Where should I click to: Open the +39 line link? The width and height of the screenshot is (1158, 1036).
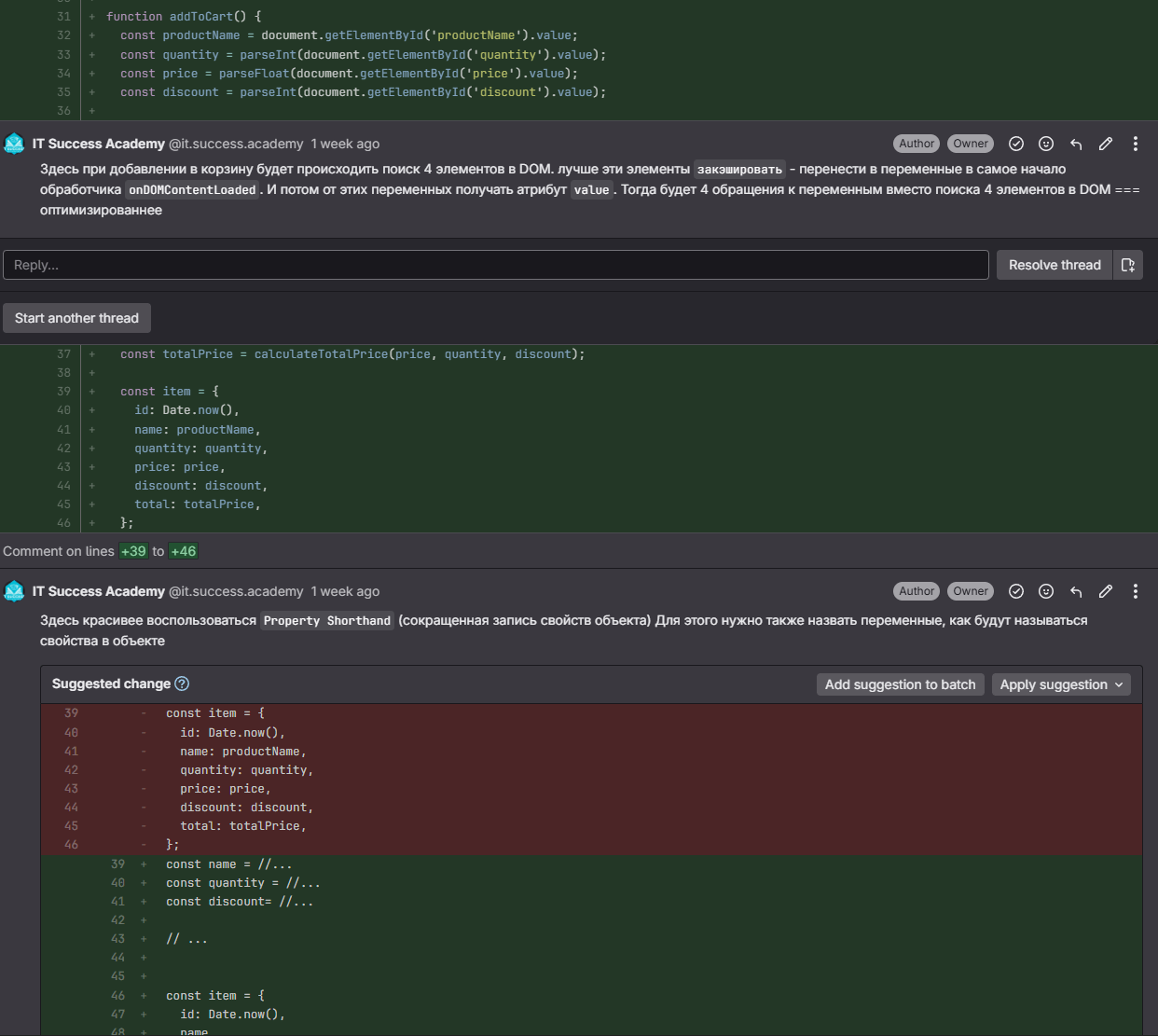coord(133,551)
